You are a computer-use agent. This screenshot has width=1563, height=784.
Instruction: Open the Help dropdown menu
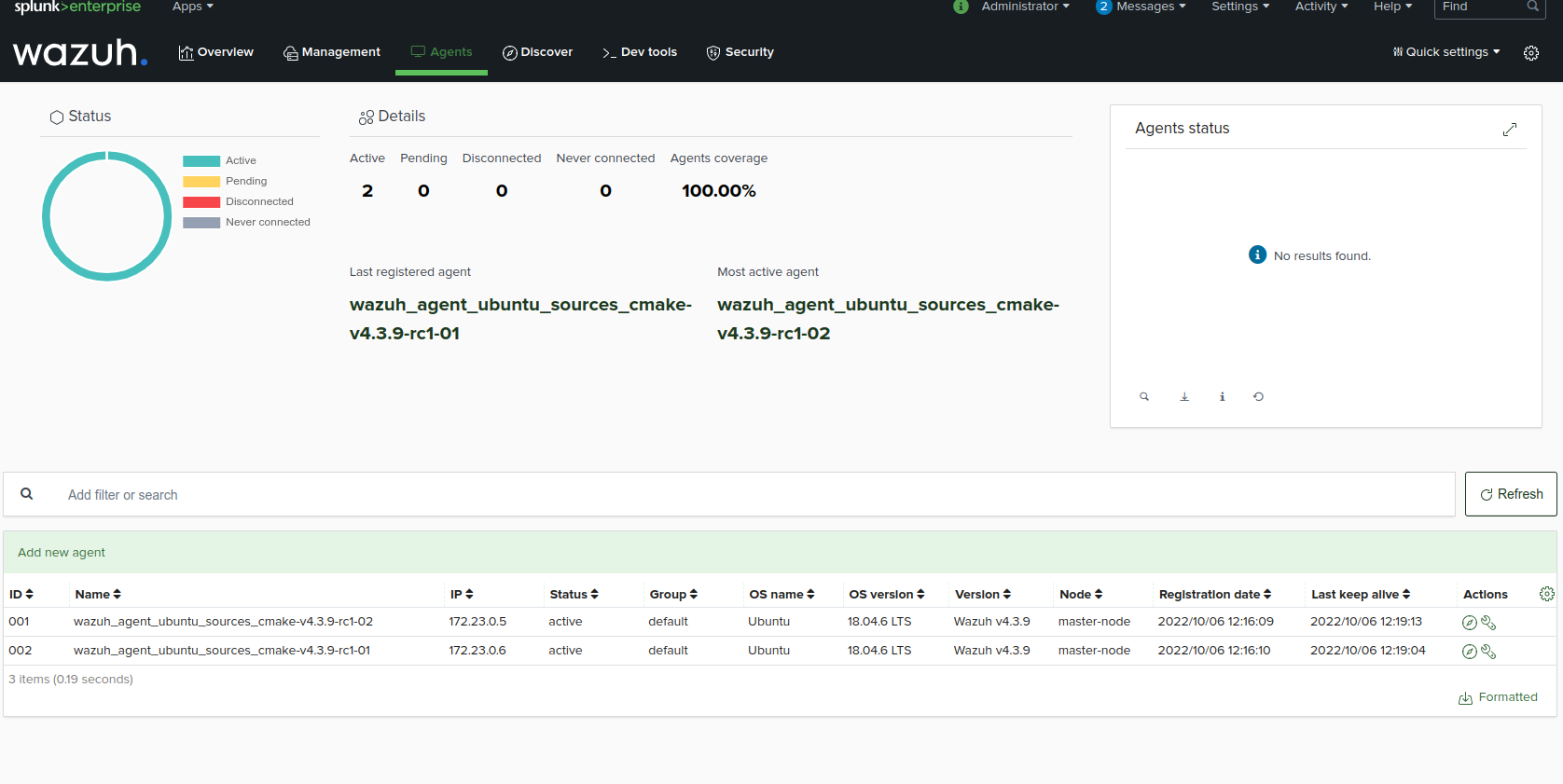(1393, 7)
